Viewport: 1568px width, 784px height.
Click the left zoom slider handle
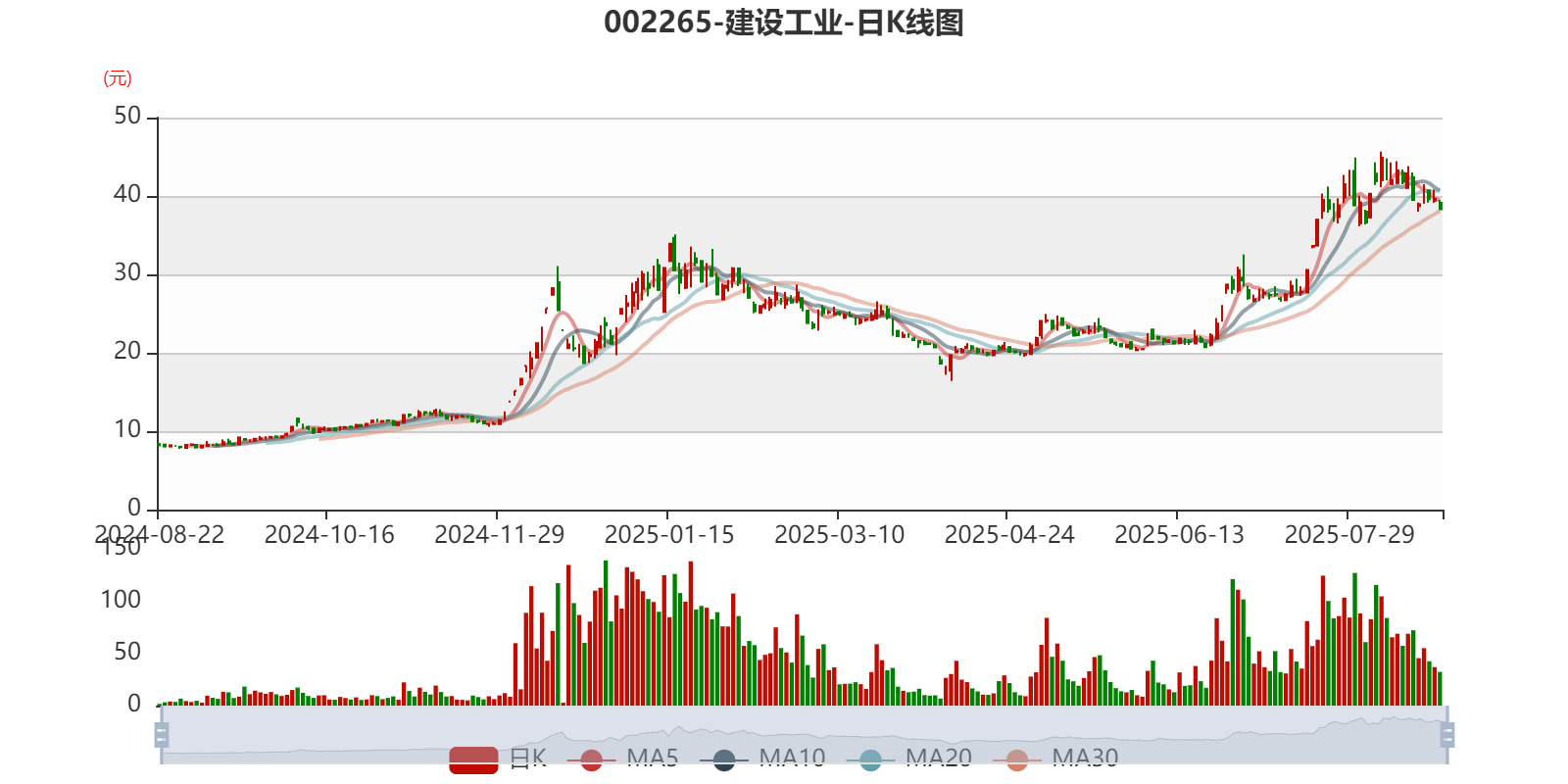pyautogui.click(x=162, y=735)
